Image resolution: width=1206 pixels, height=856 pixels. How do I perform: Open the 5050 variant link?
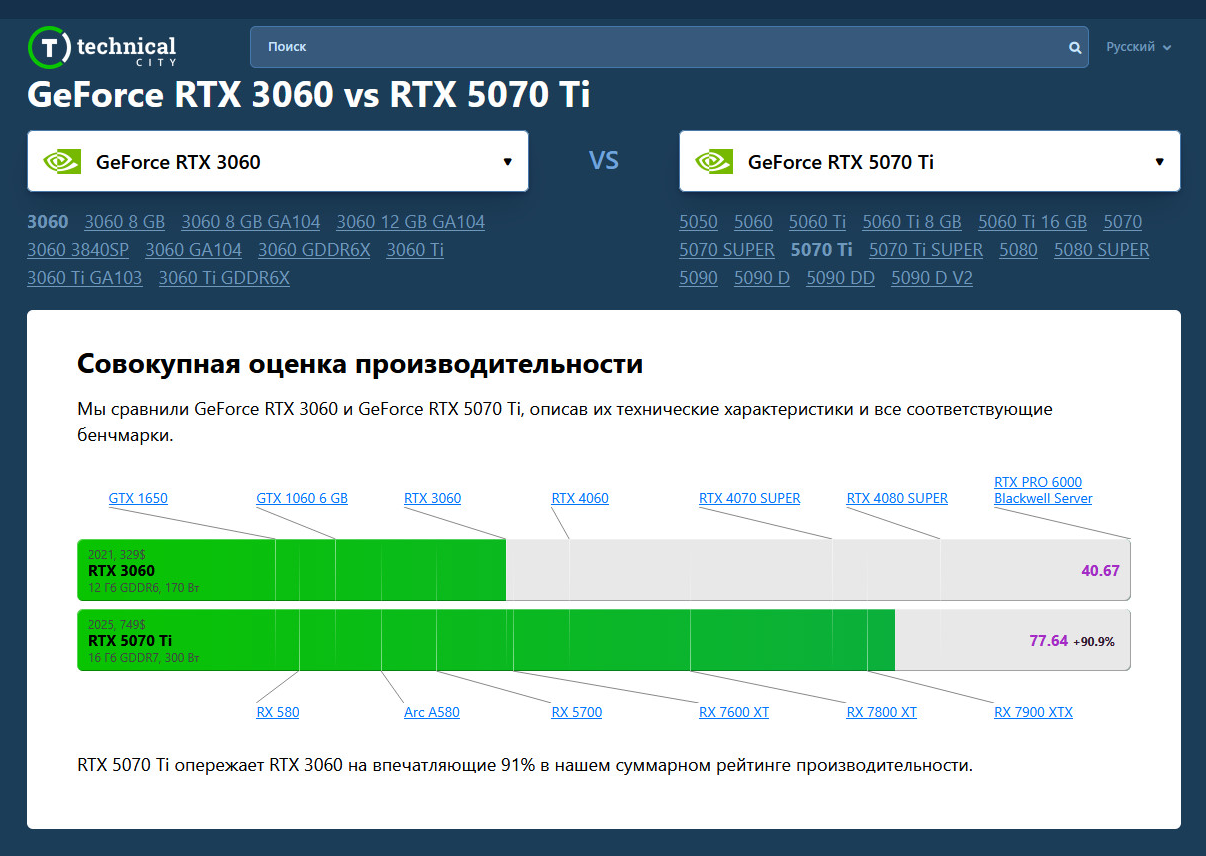[699, 222]
